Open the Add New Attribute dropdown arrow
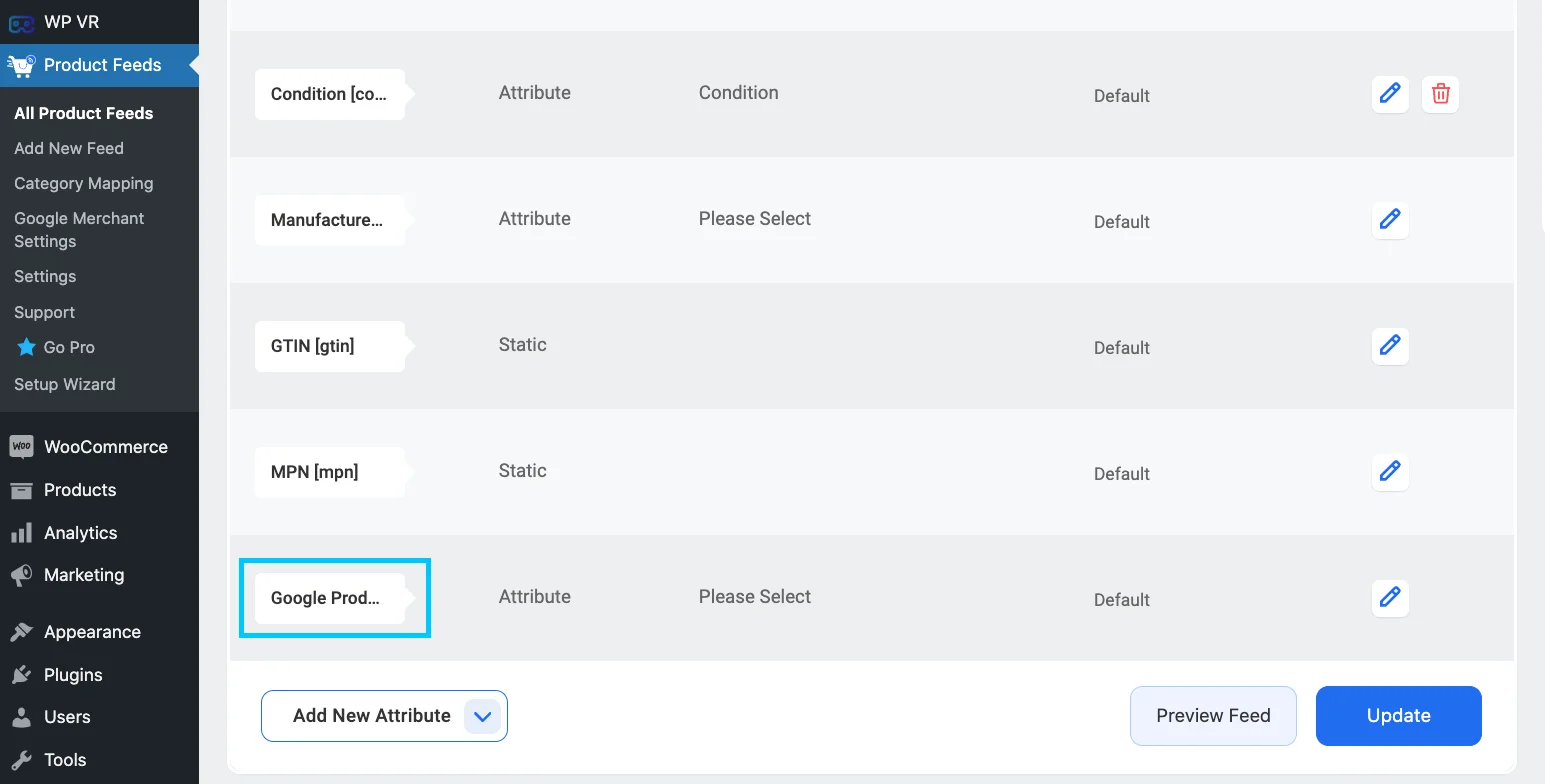This screenshot has height=784, width=1545. coord(483,716)
